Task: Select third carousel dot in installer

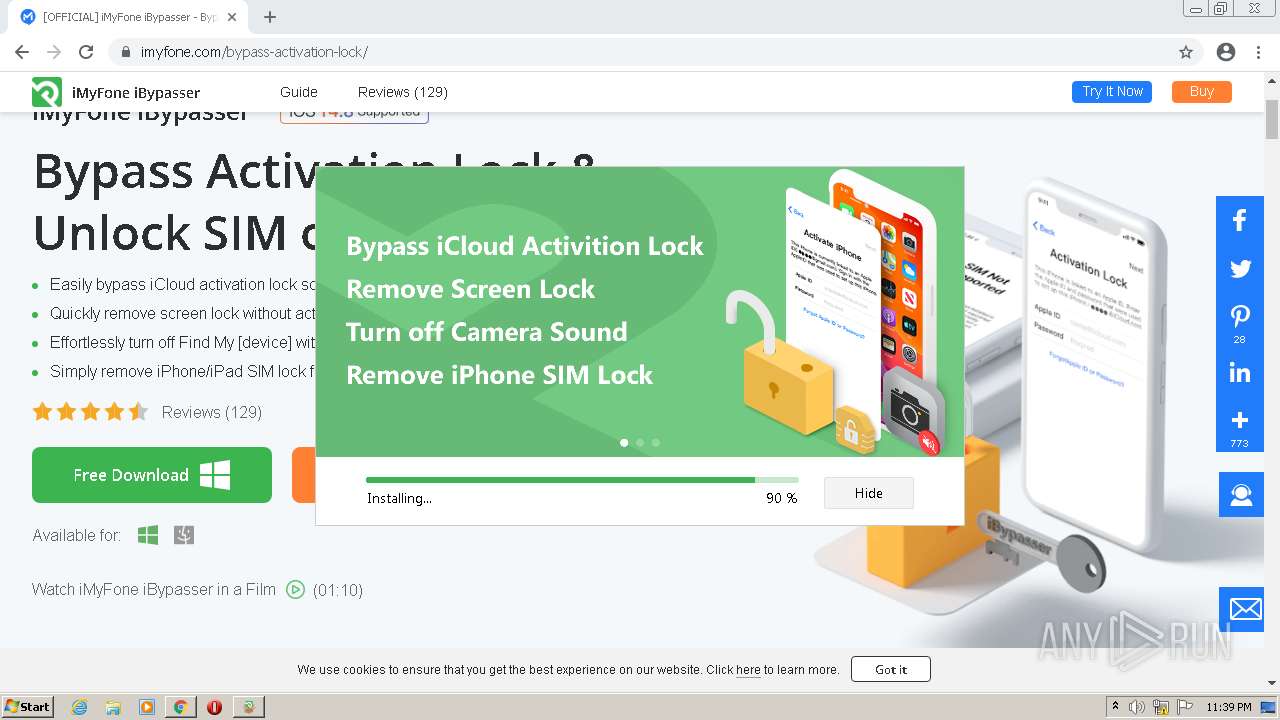Action: (x=656, y=442)
